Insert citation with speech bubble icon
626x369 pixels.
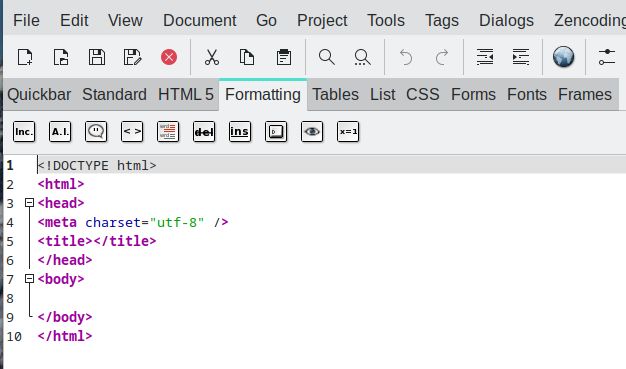96,132
